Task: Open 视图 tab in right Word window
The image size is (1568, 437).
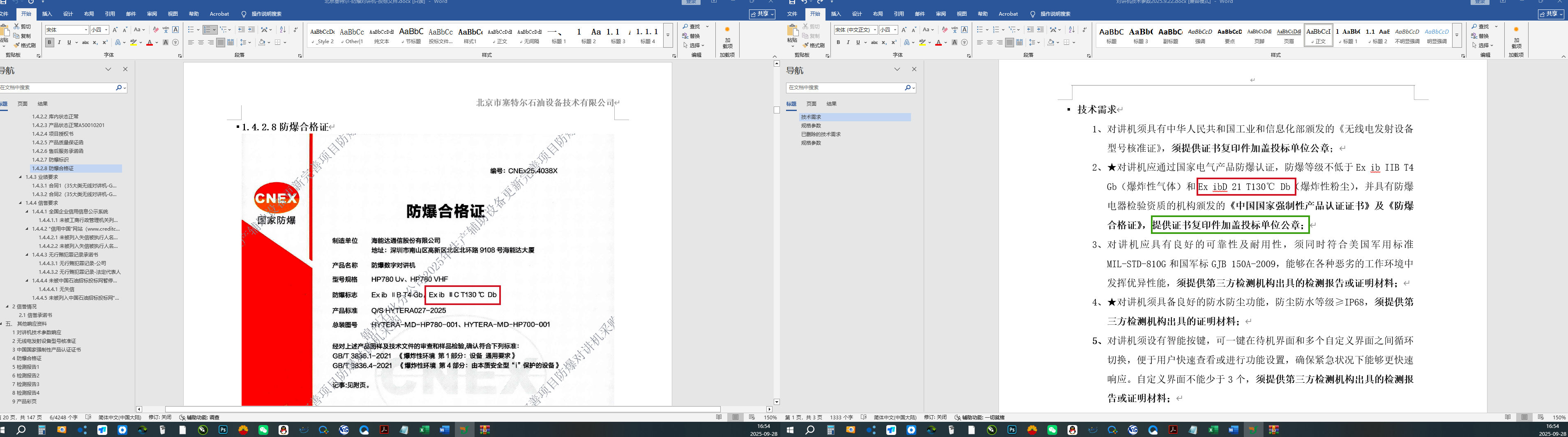Action: [962, 14]
